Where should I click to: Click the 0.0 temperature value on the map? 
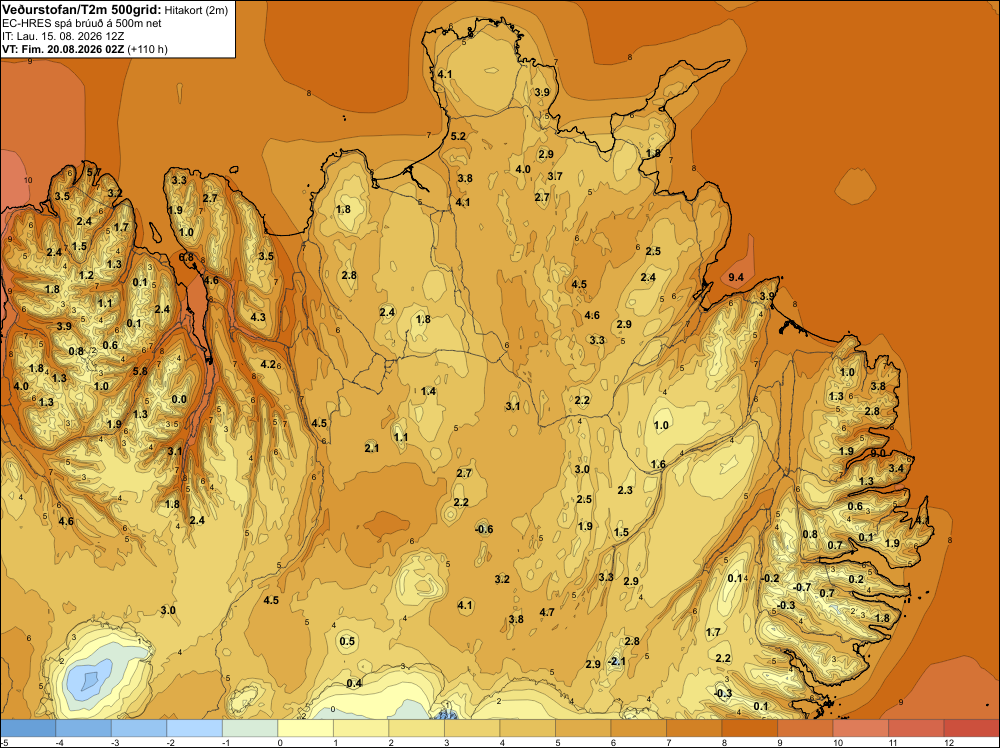(x=179, y=400)
